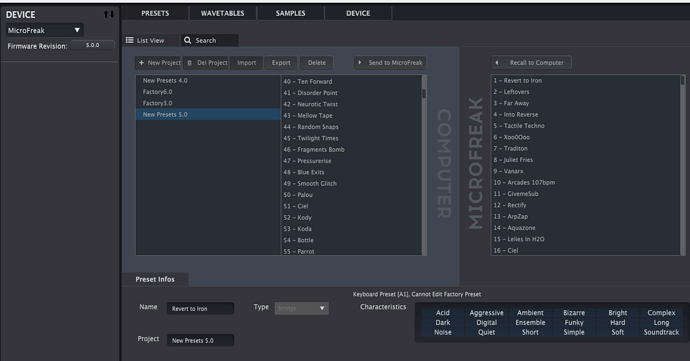This screenshot has height=361, width=690.
Task: Select the Factory6.0 project
Action: coord(208,92)
